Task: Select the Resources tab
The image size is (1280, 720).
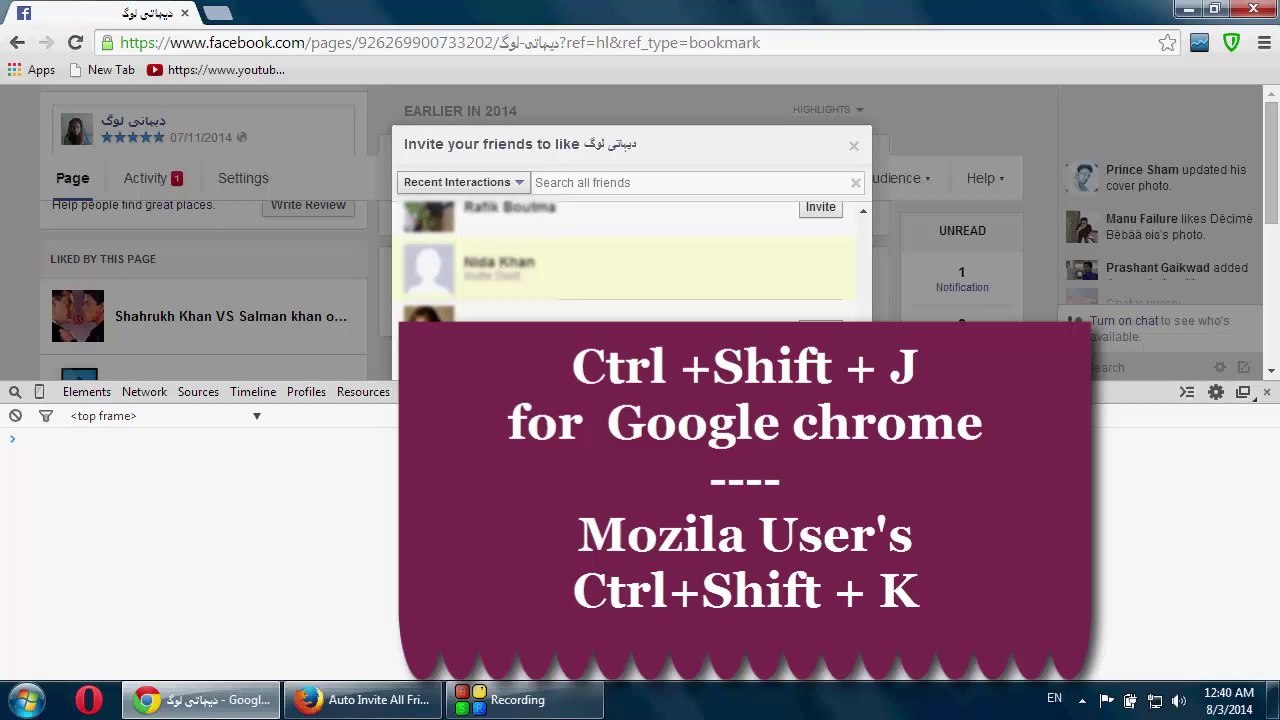Action: [363, 392]
